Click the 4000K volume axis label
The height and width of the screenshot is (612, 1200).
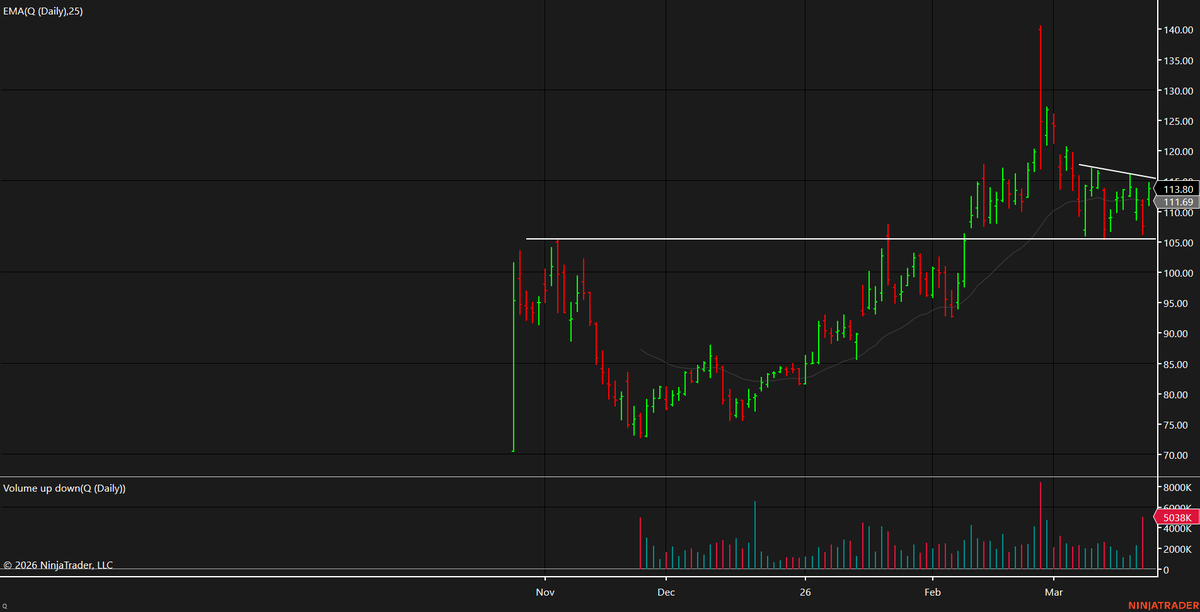1177,529
